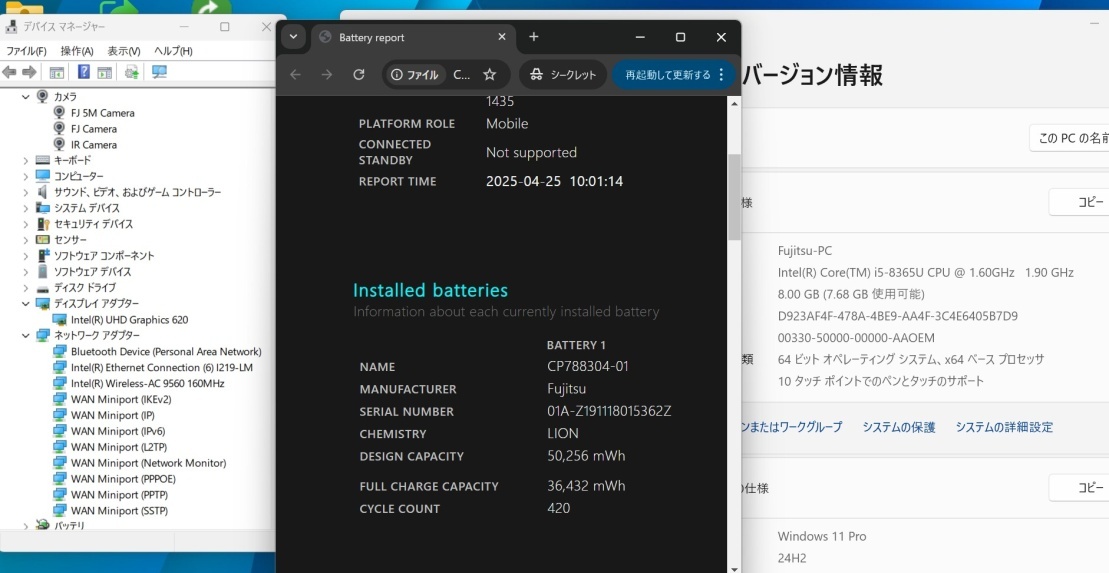Select WAN Miniport (PPTP)
1109x573 pixels.
tap(119, 494)
